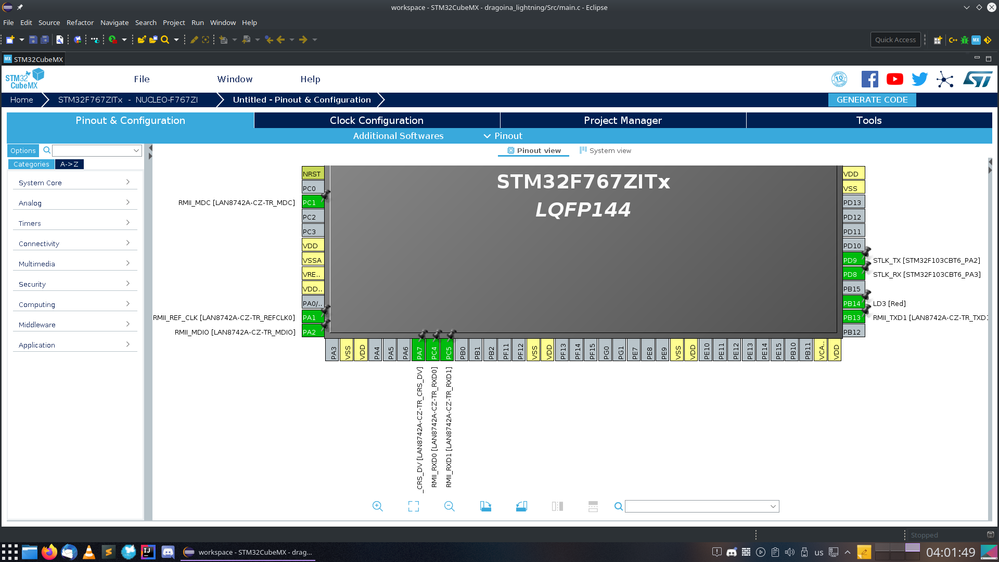Open Firefox from the taskbar

pyautogui.click(x=49, y=552)
